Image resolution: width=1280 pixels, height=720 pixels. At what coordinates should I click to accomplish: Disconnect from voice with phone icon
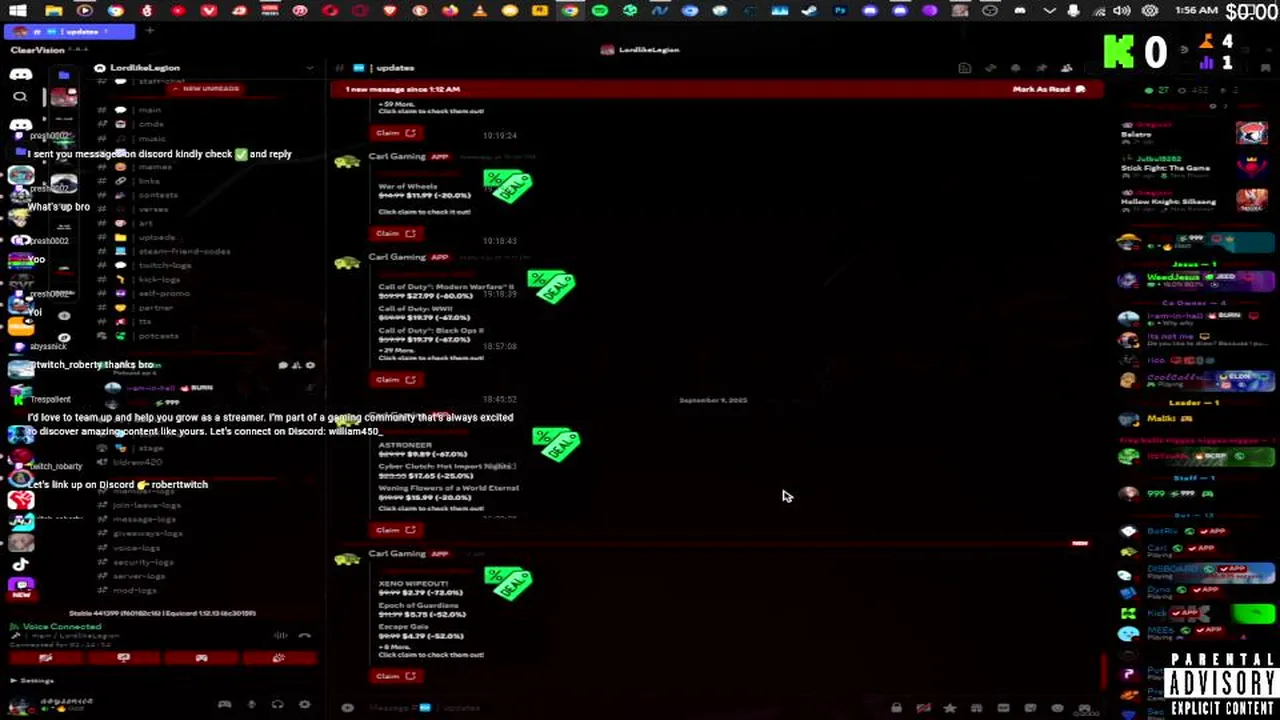click(305, 634)
